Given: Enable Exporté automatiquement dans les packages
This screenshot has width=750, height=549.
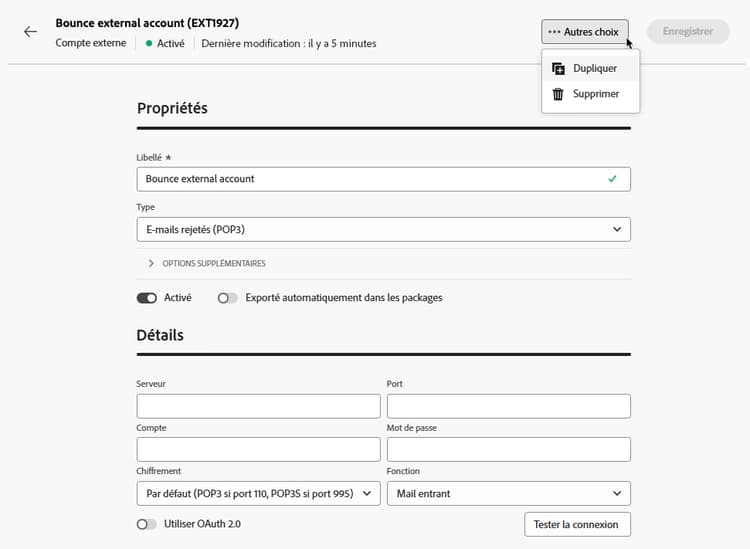Looking at the screenshot, I should [228, 298].
